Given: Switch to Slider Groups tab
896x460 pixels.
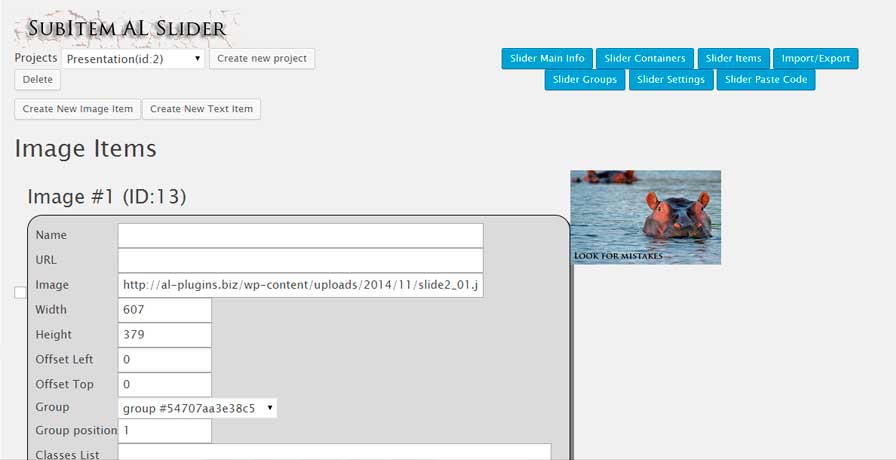Looking at the screenshot, I should click(x=585, y=79).
